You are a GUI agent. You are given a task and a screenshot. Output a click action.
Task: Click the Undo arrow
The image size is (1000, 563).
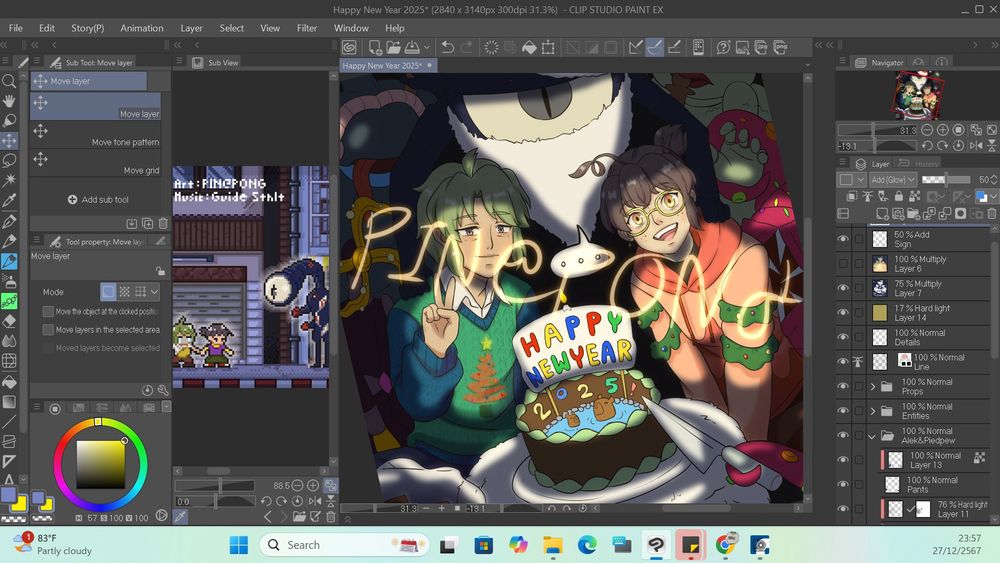tap(448, 47)
